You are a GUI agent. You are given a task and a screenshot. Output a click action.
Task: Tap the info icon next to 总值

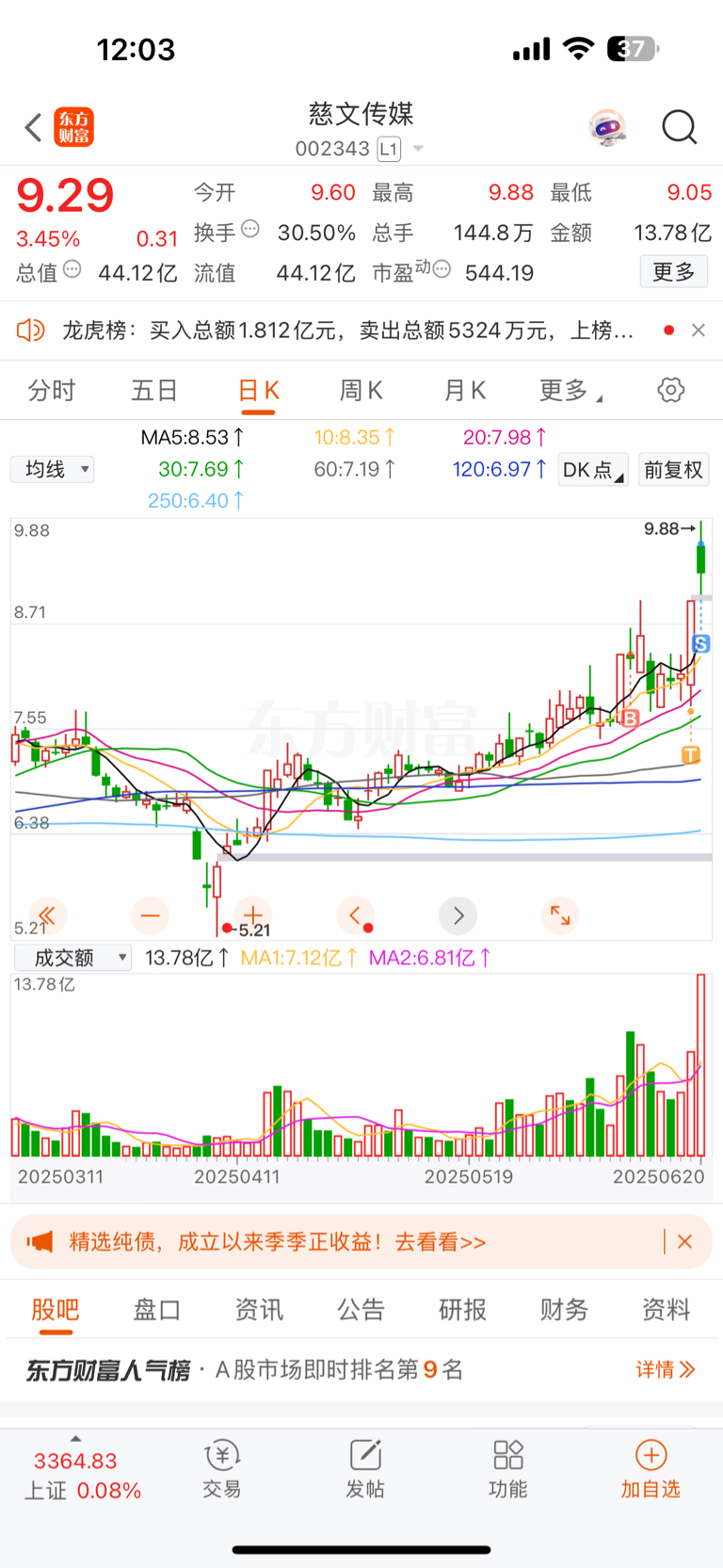[x=72, y=269]
